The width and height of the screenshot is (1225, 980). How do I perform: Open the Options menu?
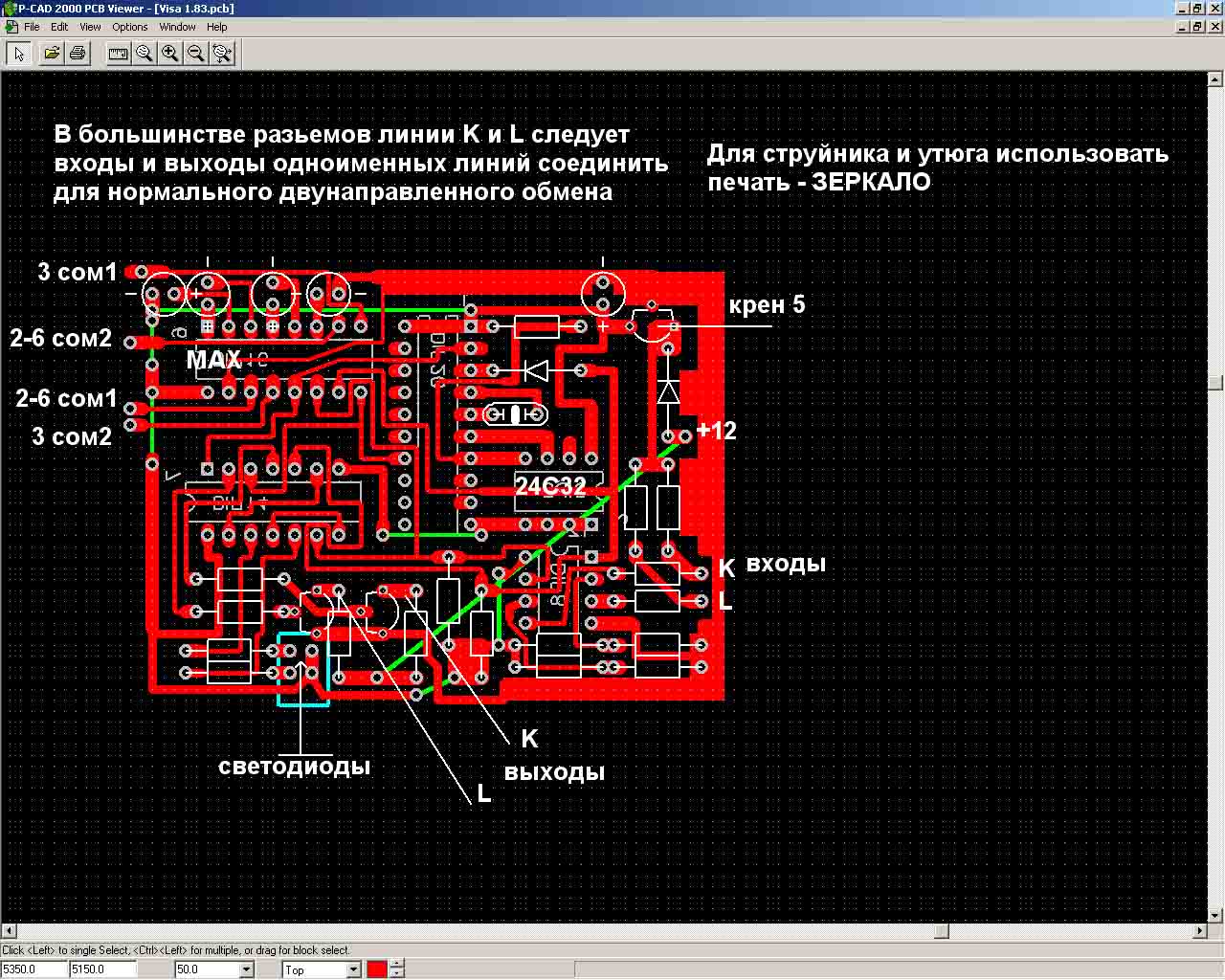coord(129,27)
